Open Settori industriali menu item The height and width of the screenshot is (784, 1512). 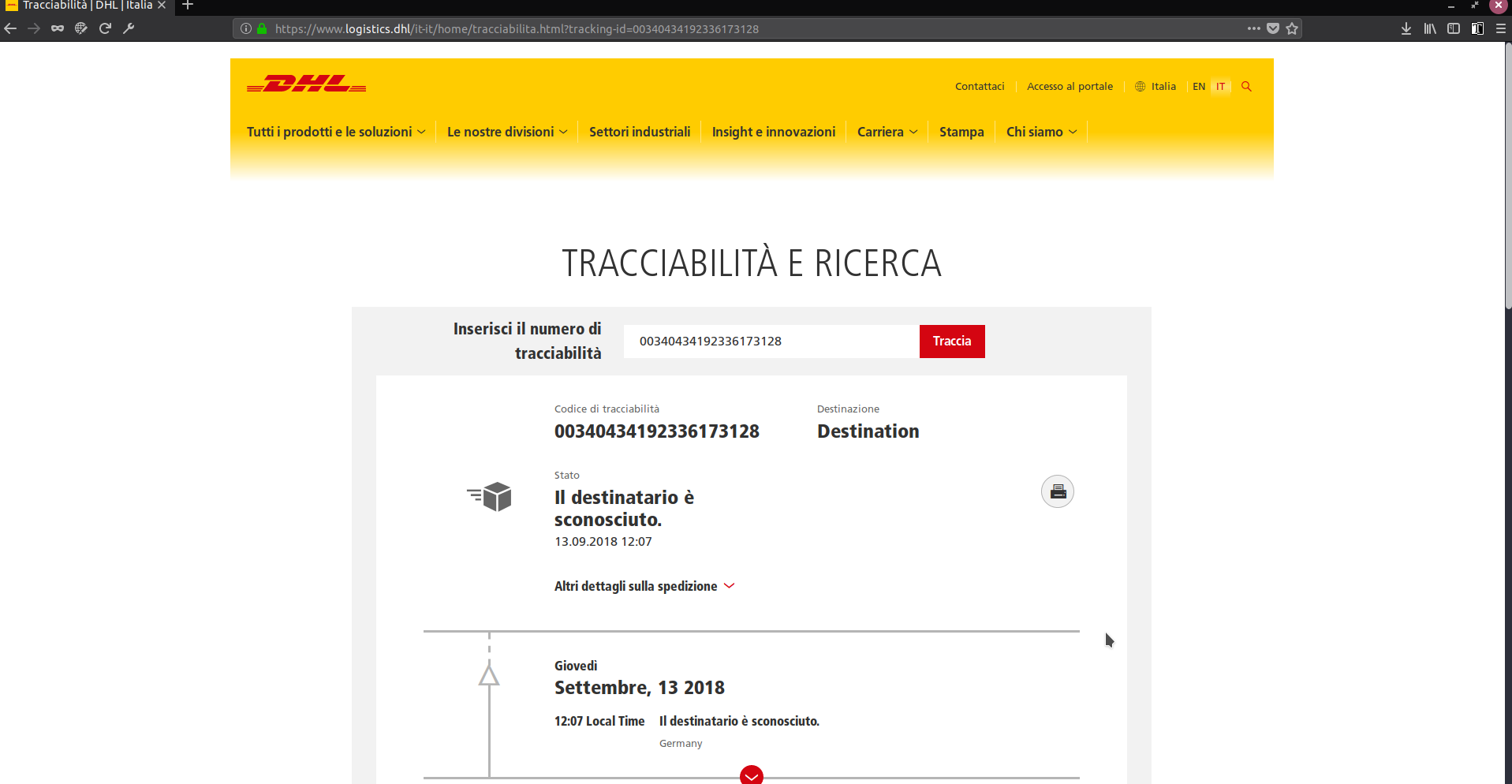click(x=640, y=132)
